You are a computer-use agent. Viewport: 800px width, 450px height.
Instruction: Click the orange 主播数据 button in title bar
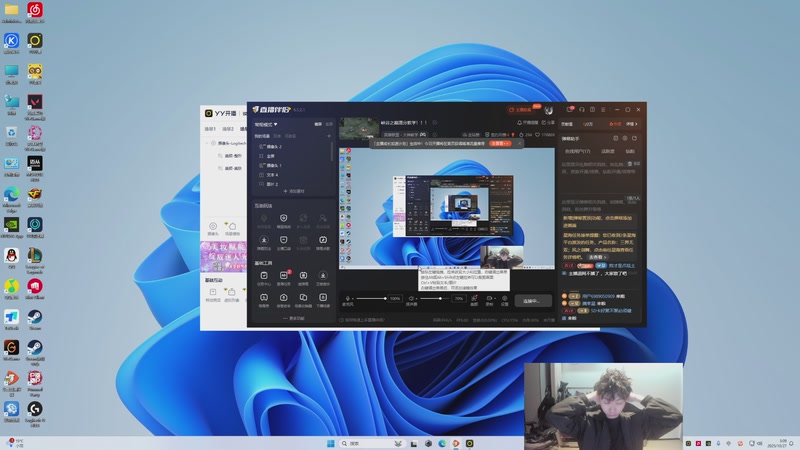tap(521, 110)
